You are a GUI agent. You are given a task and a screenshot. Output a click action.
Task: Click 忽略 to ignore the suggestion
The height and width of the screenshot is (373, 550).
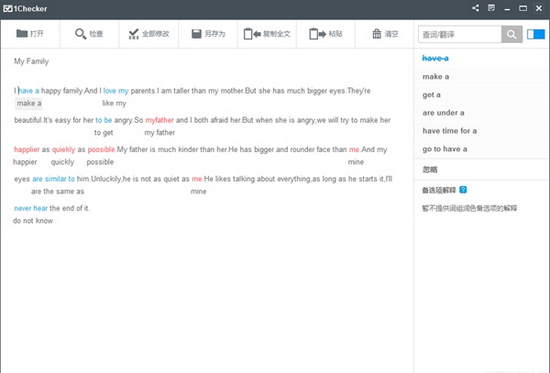pos(430,170)
